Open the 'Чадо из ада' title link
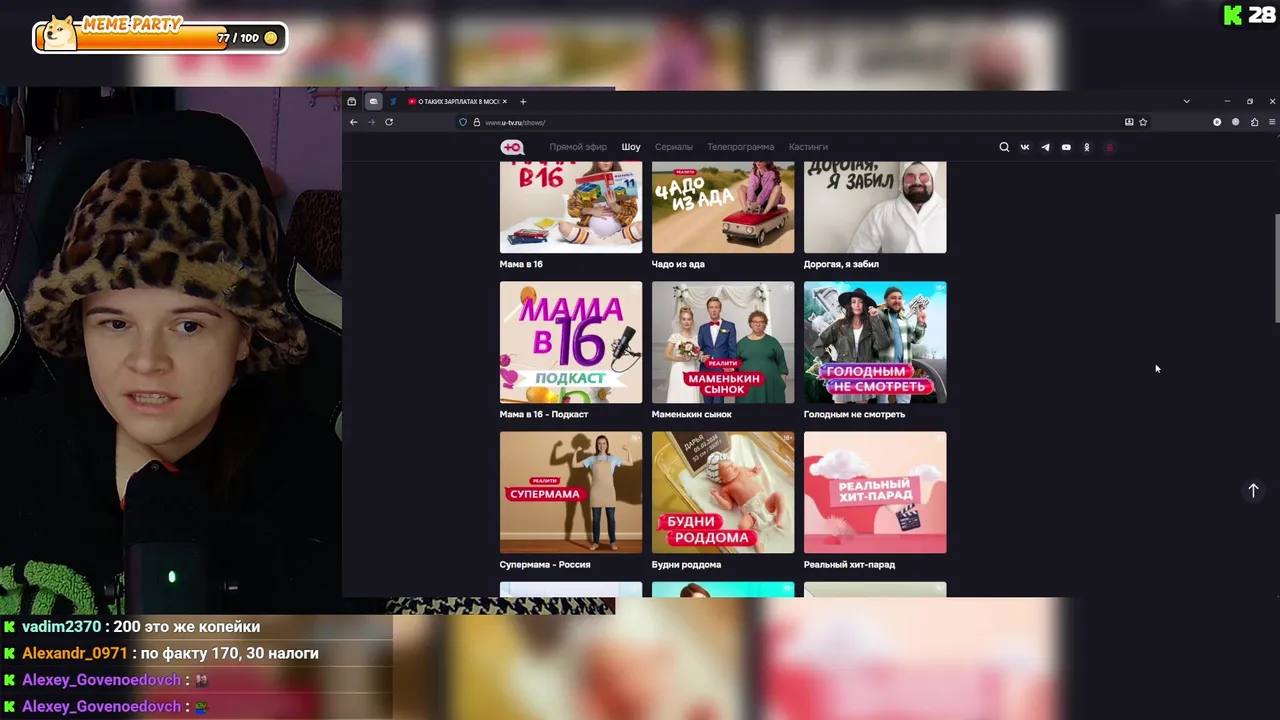Viewport: 1280px width, 720px height. click(x=678, y=264)
